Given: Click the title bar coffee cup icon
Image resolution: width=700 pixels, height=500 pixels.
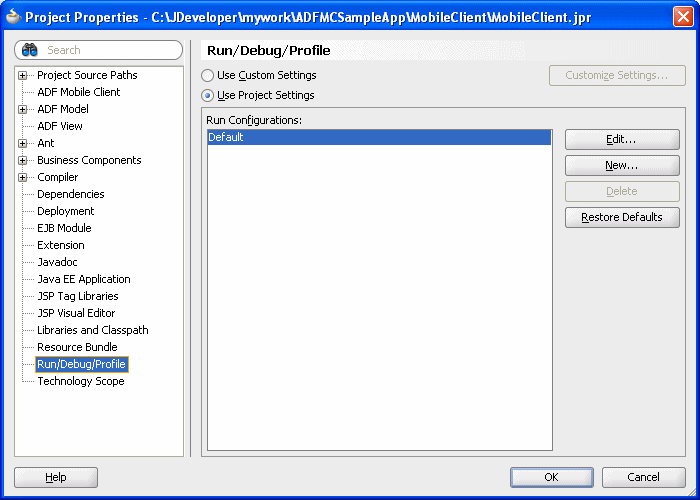Looking at the screenshot, I should click(13, 17).
